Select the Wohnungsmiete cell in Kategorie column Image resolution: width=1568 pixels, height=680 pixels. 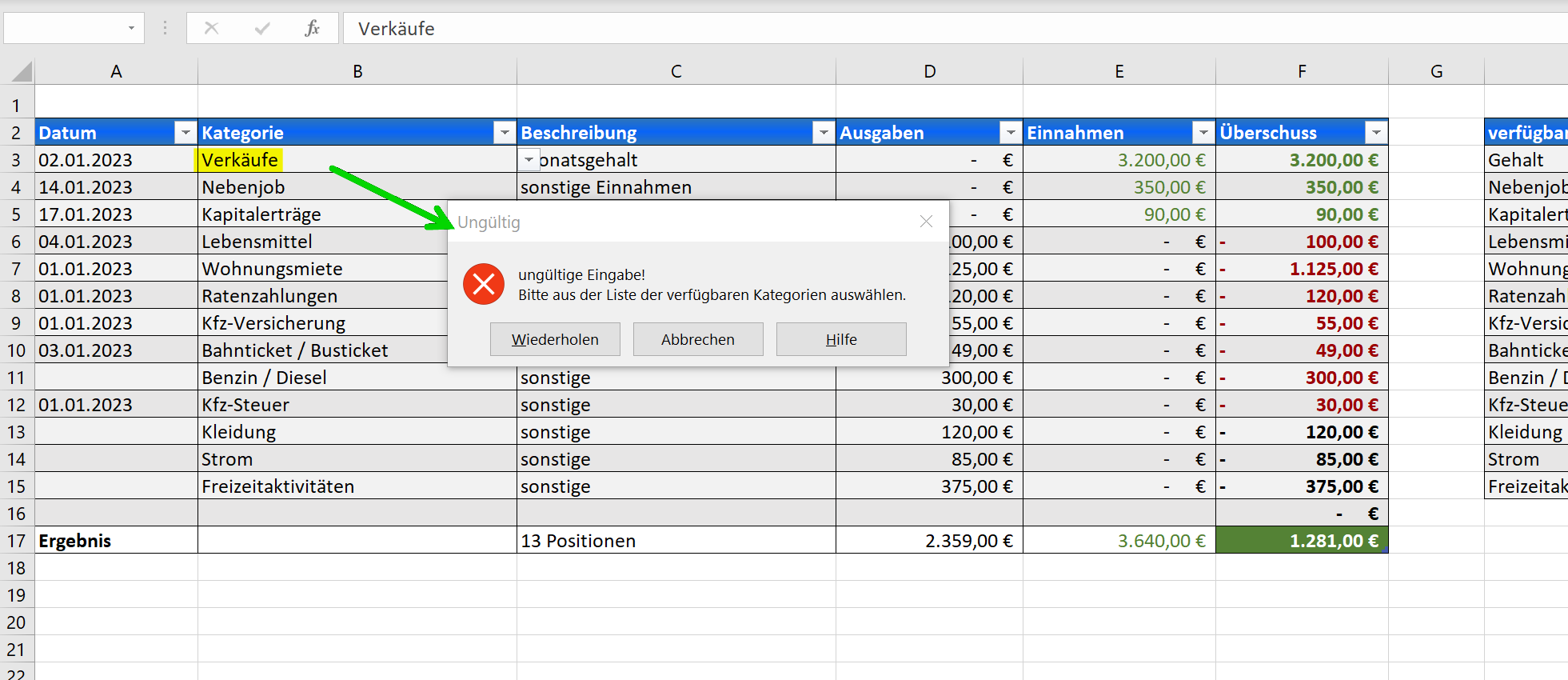[322, 269]
